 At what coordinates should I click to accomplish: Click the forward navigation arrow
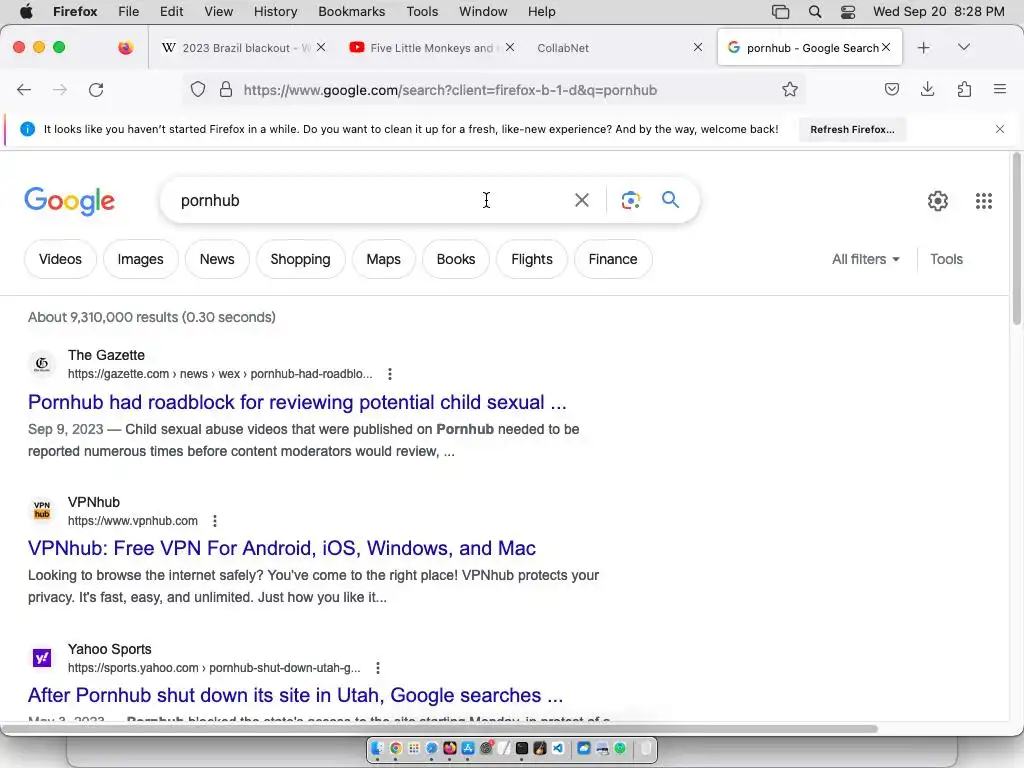(x=59, y=90)
